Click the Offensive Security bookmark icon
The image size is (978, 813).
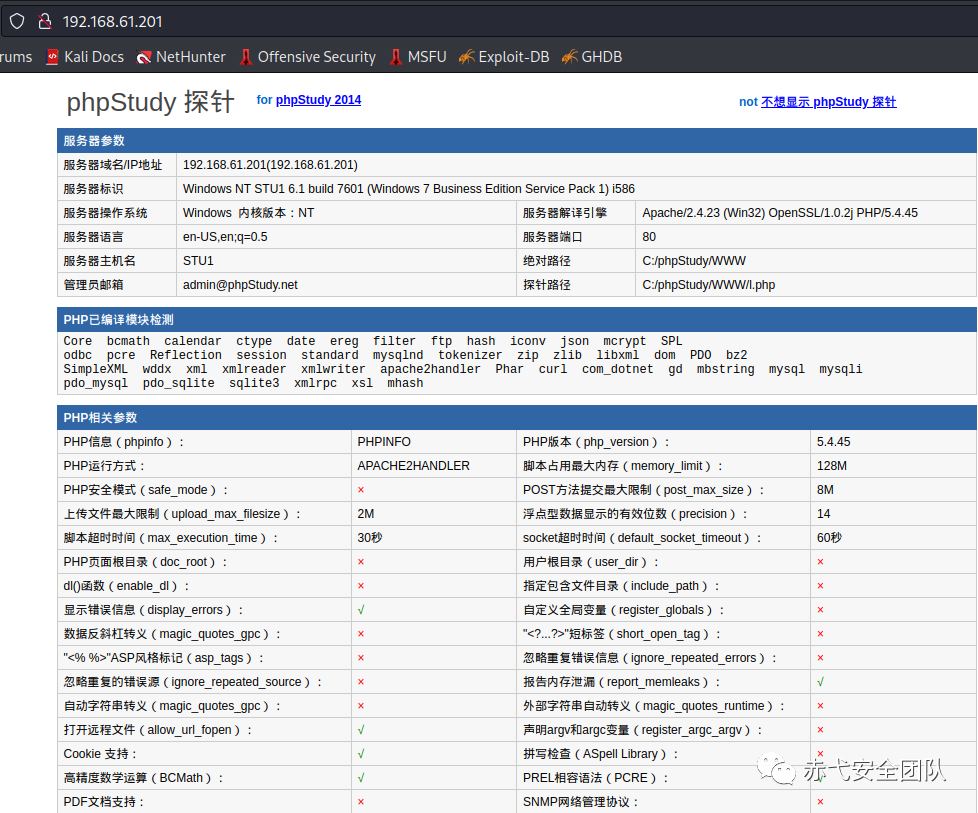point(246,57)
